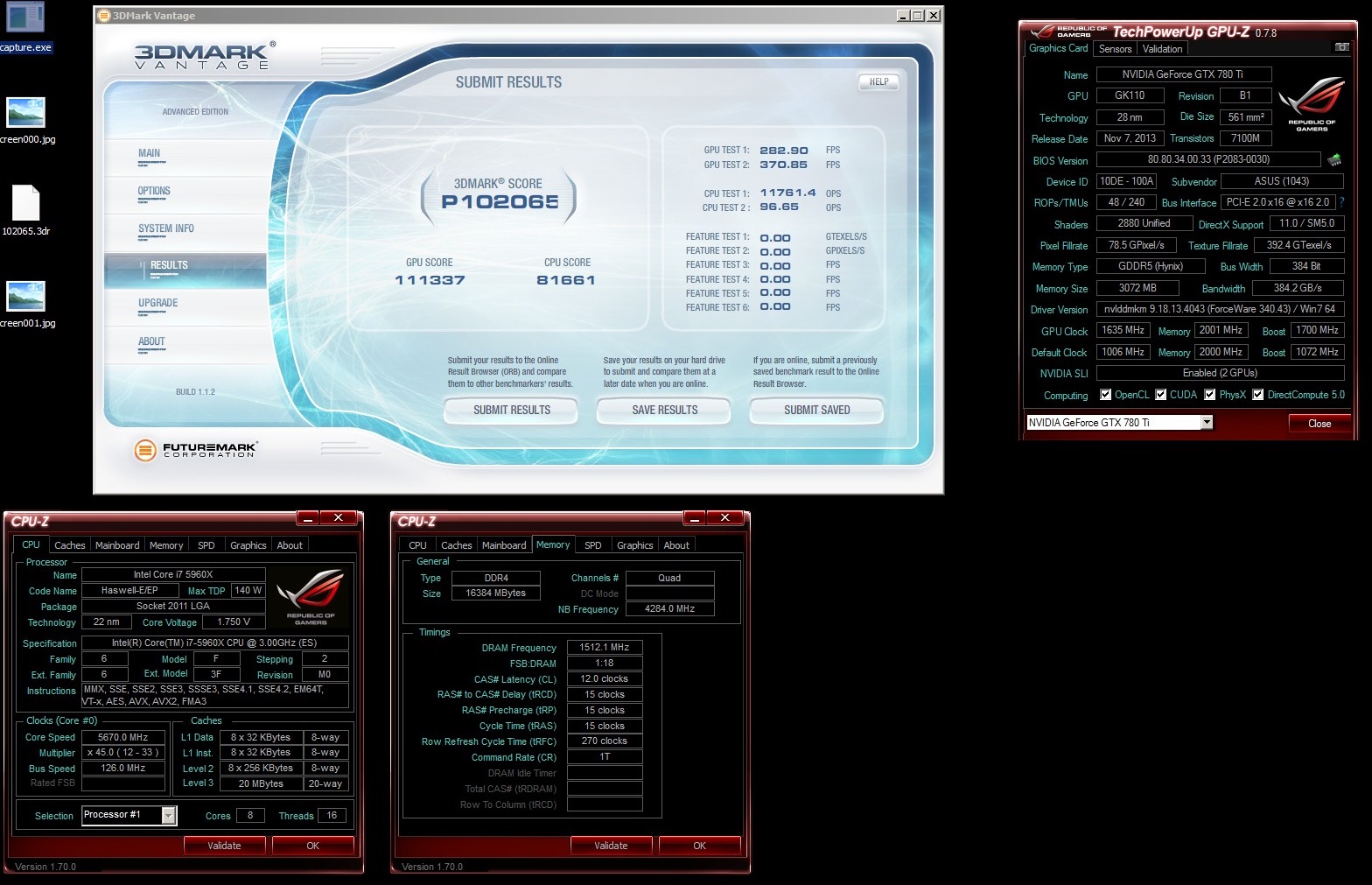1372x885 pixels.
Task: Click the Futuremark Corporation logo
Action: [x=196, y=450]
